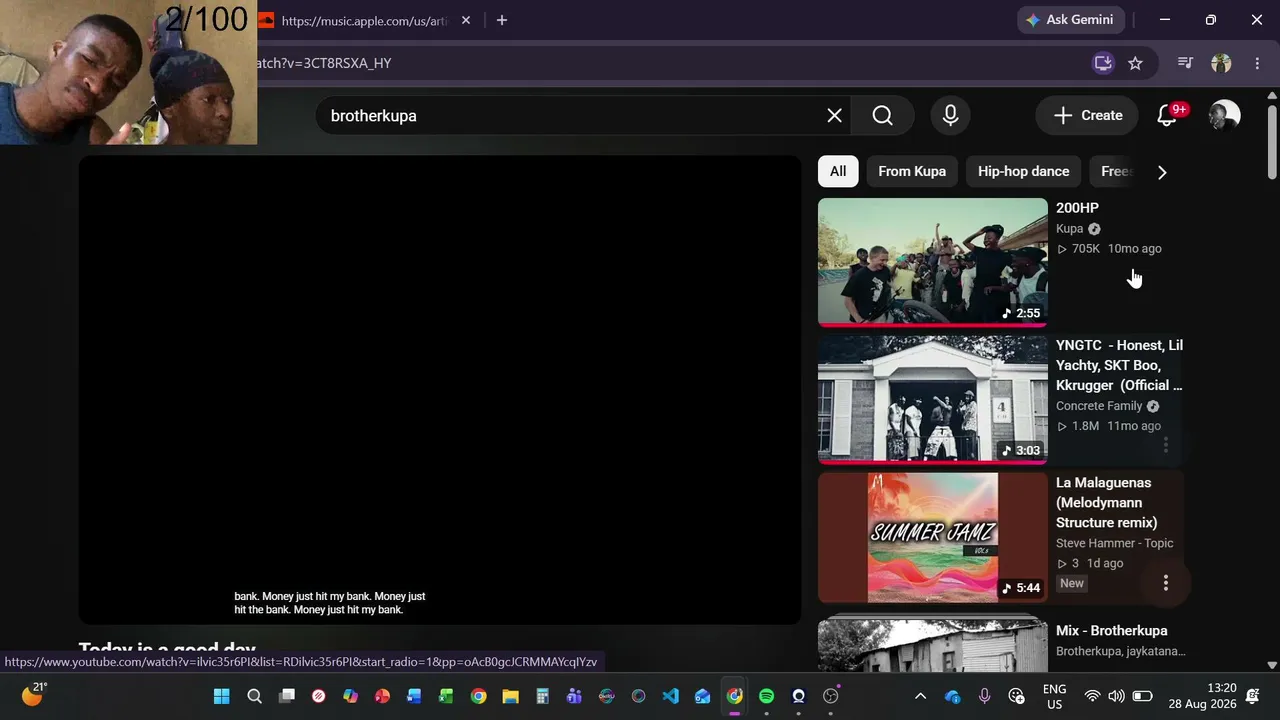This screenshot has width=1280, height=720.
Task: Open YouTube notifications bell
Action: click(x=1168, y=116)
